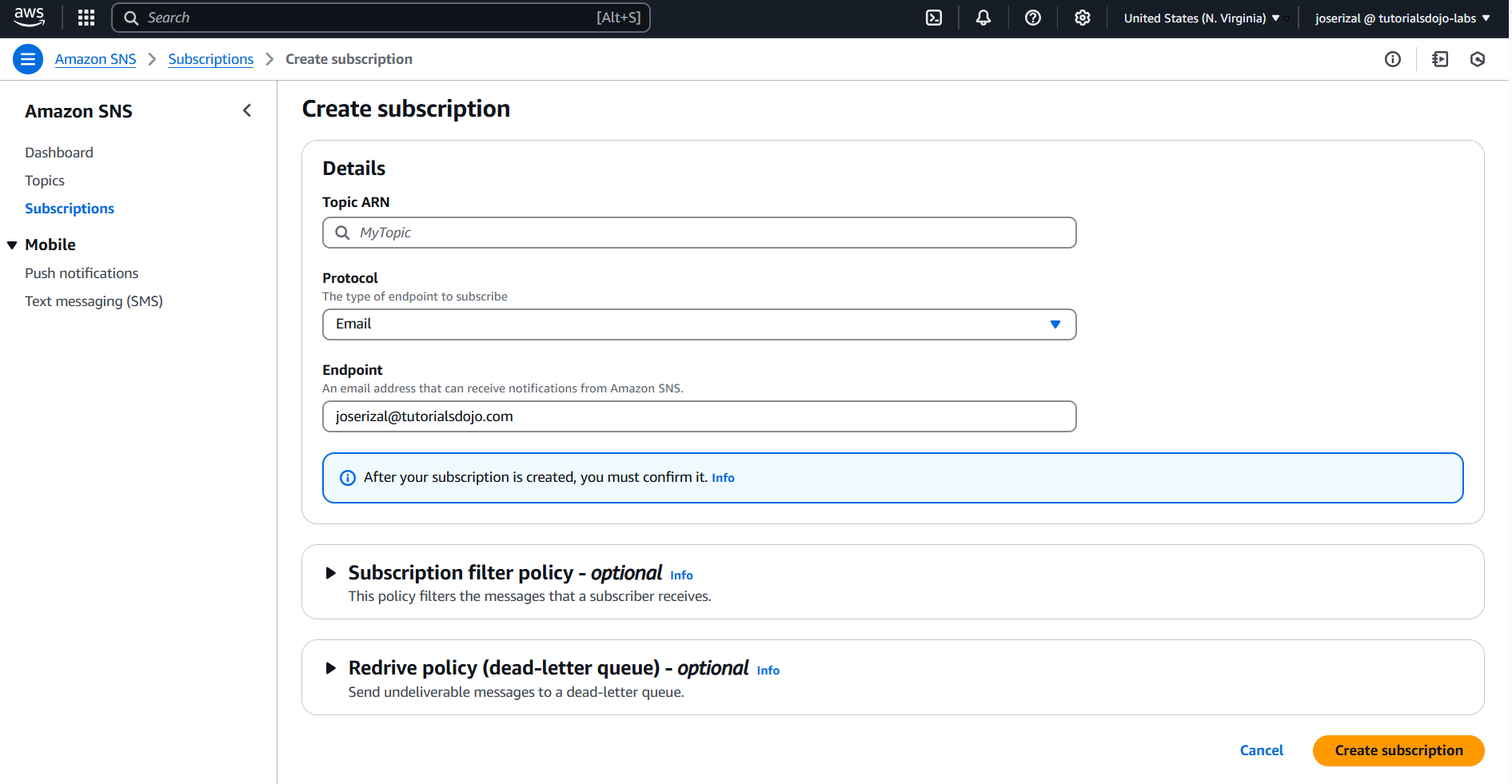Expand Subscription filter policy section

331,573
